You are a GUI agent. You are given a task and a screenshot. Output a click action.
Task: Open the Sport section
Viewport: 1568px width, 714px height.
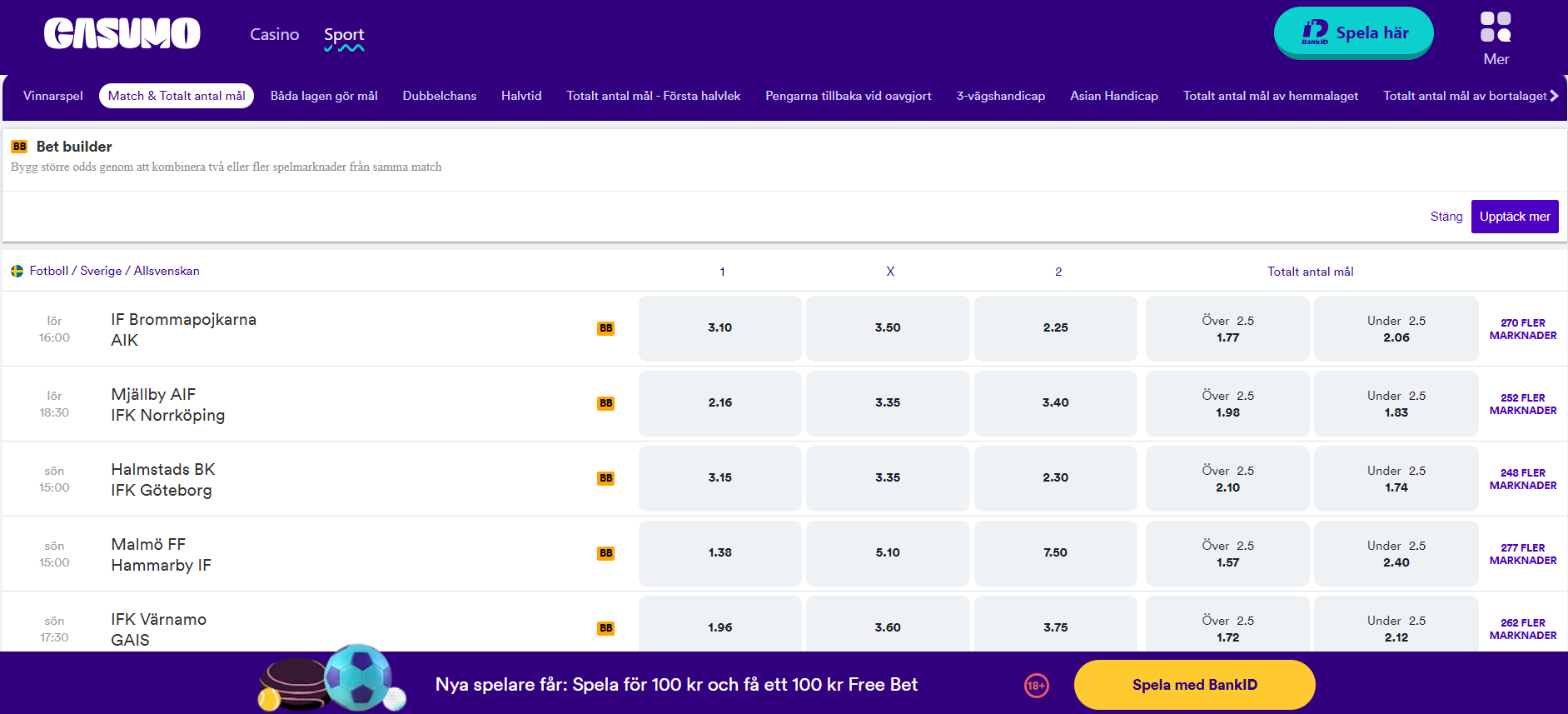344,35
